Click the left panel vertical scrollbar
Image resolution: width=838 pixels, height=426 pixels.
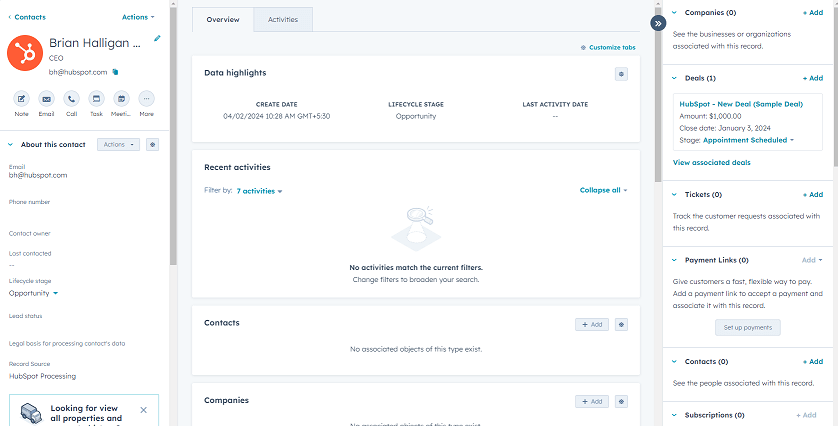point(173,136)
